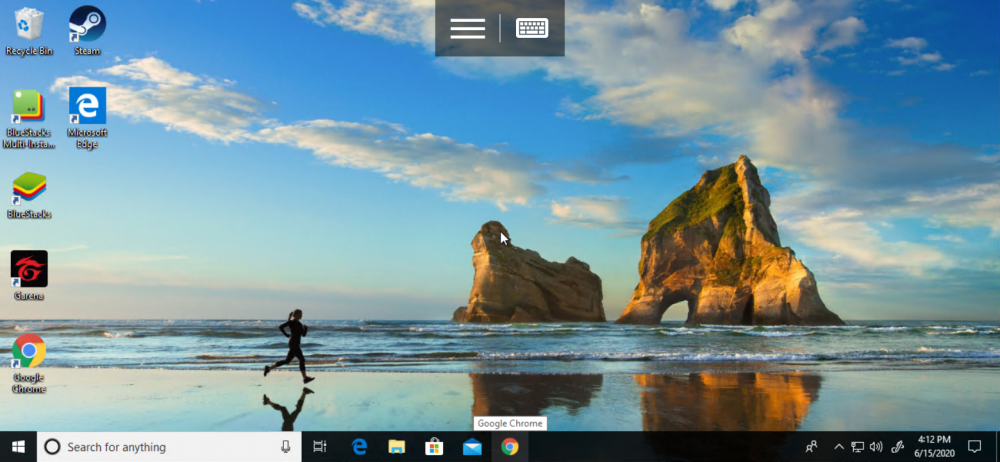
Task: Open File Explorer from the taskbar
Action: [x=397, y=447]
